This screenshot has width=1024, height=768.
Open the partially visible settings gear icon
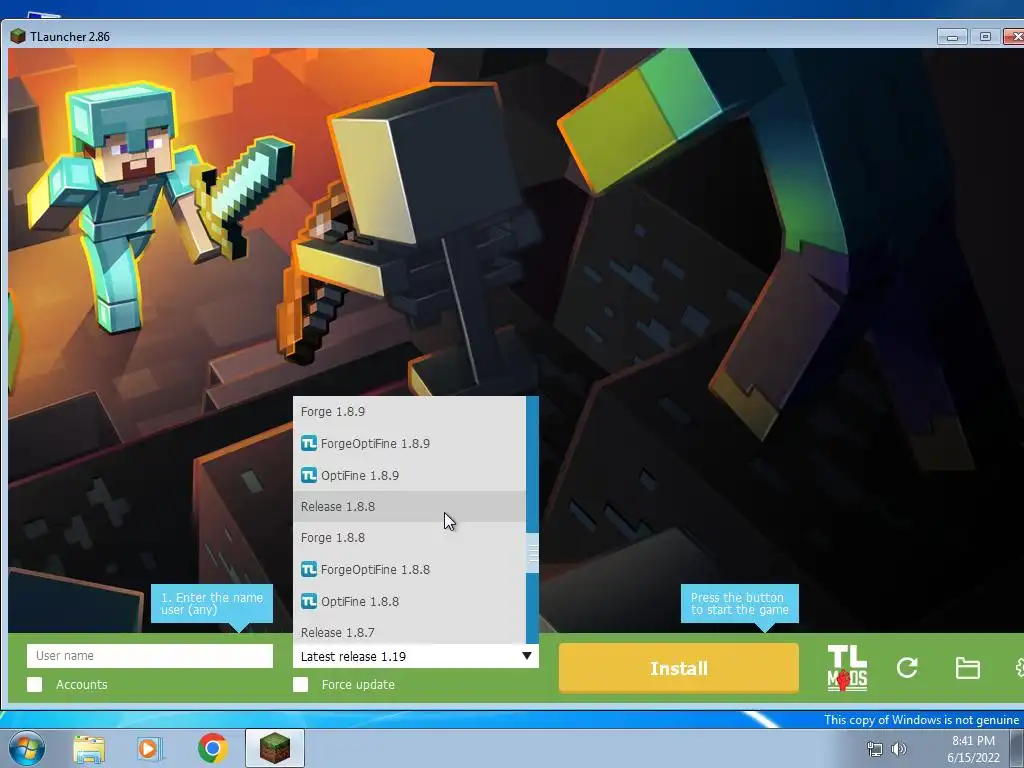pos(1019,667)
